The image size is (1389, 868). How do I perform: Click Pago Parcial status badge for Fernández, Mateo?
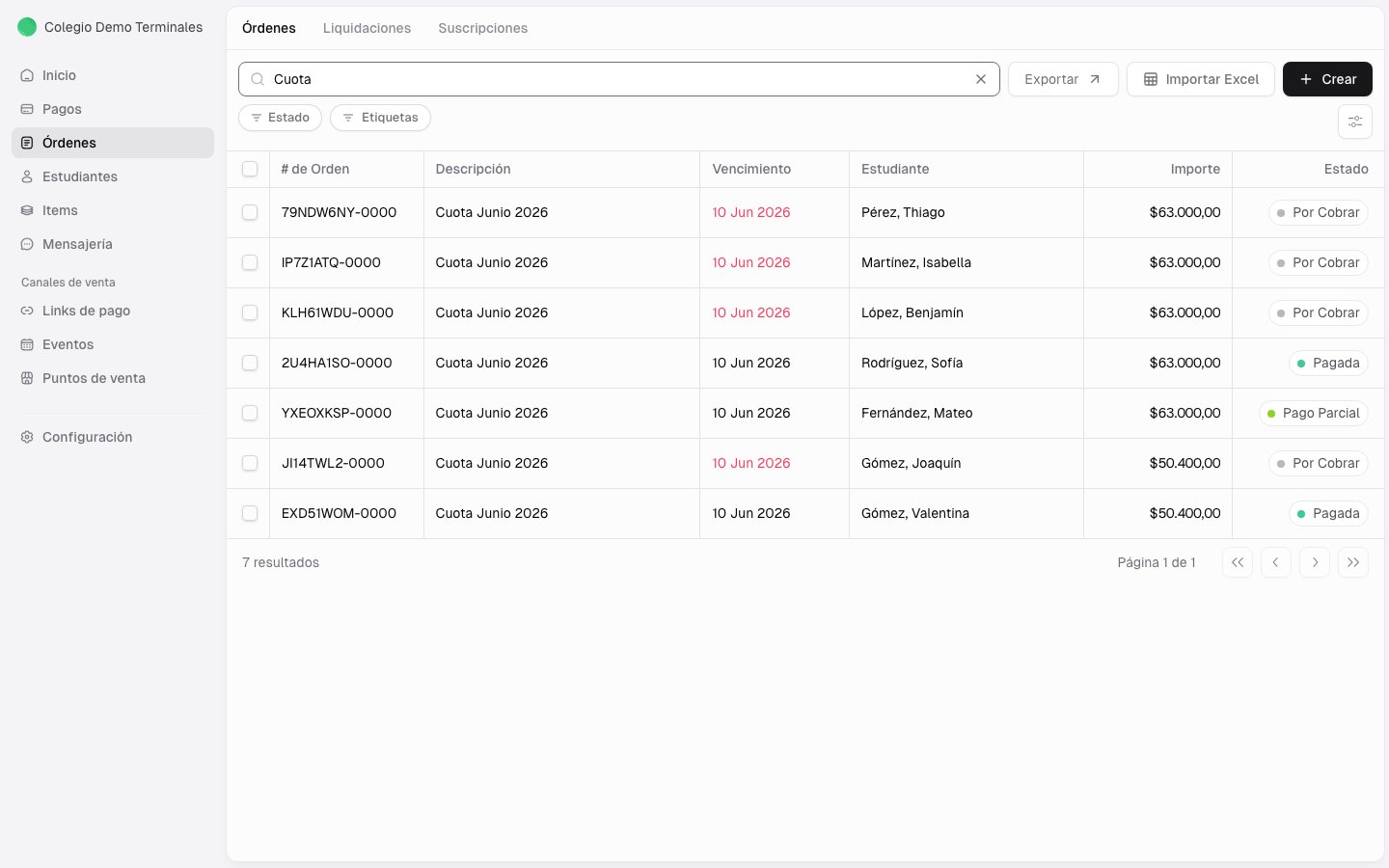coord(1313,413)
